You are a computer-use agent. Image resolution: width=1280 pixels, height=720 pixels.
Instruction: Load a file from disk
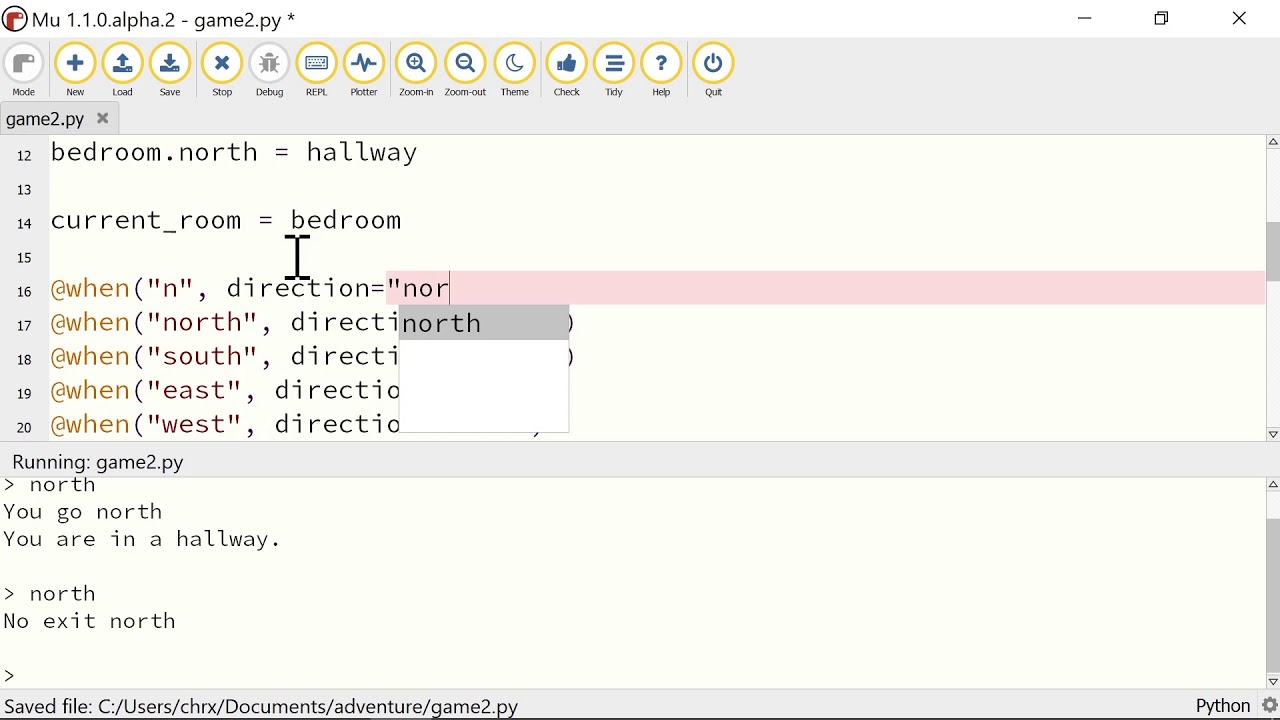coord(123,70)
